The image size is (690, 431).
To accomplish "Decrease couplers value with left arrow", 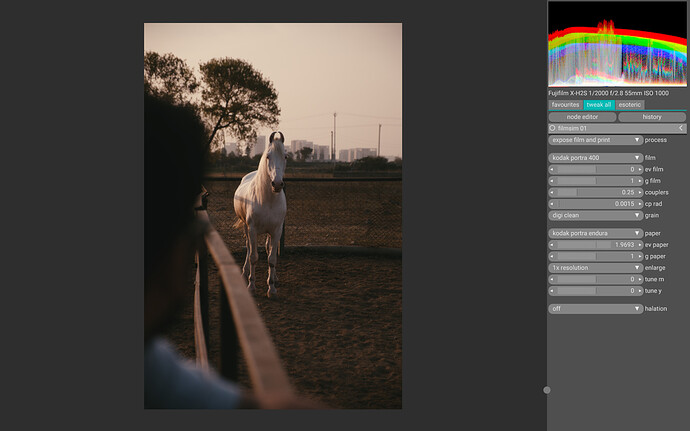I will 552,192.
